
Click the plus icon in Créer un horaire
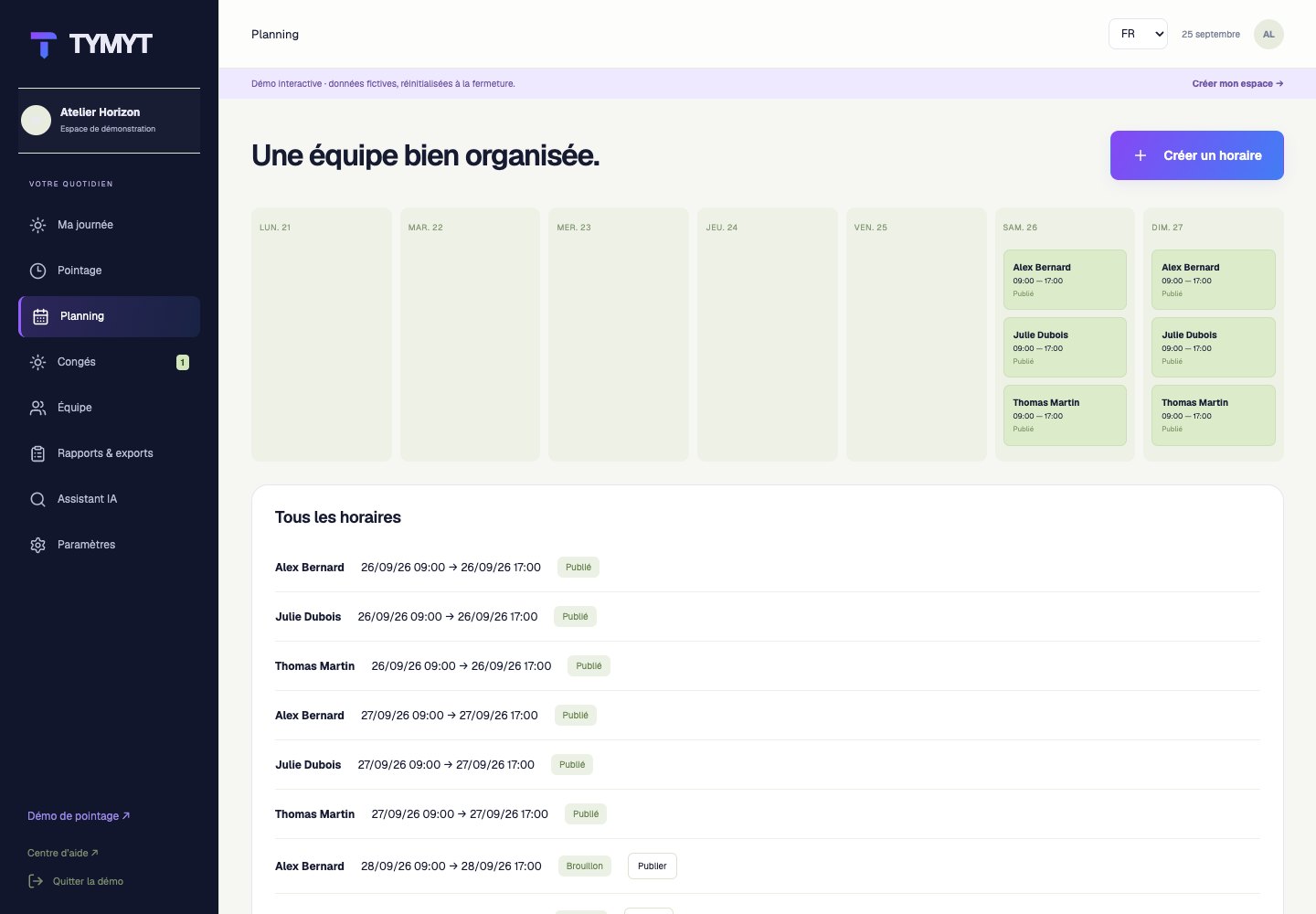point(1141,155)
